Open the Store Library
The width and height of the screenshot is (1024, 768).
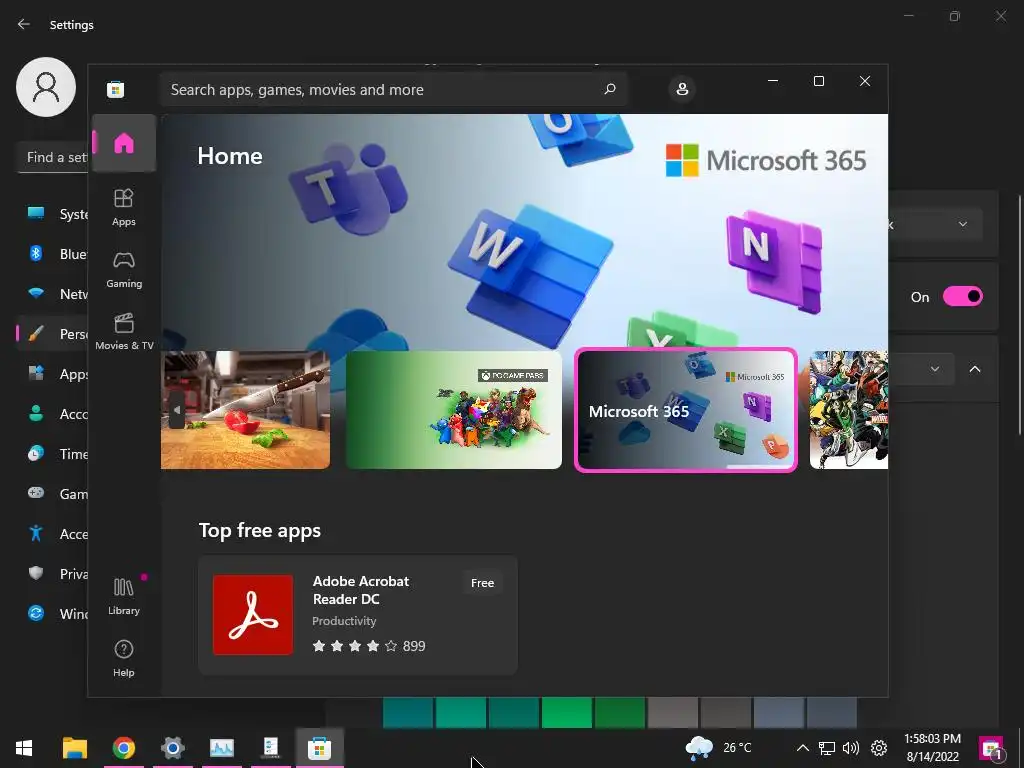pyautogui.click(x=124, y=596)
